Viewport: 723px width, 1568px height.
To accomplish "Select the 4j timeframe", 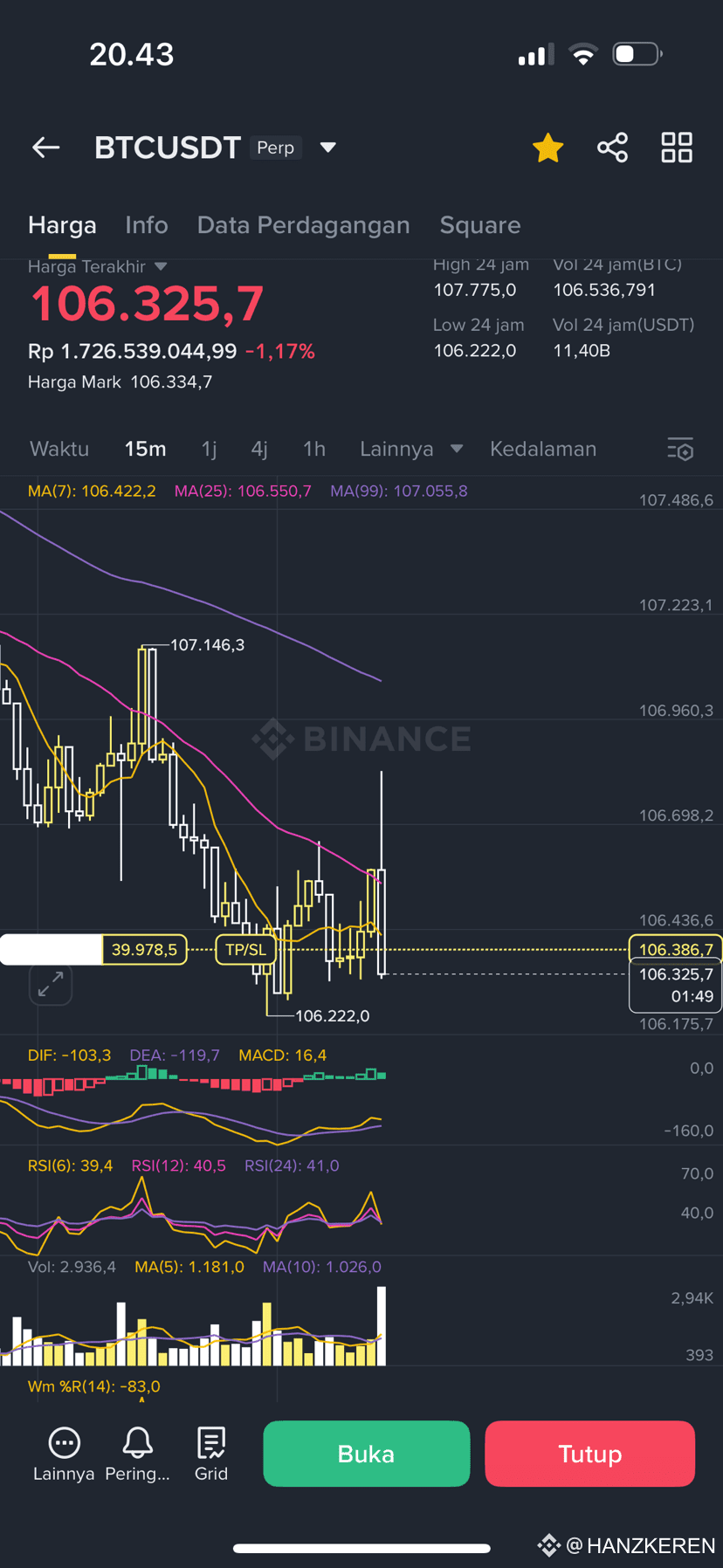I will (259, 449).
